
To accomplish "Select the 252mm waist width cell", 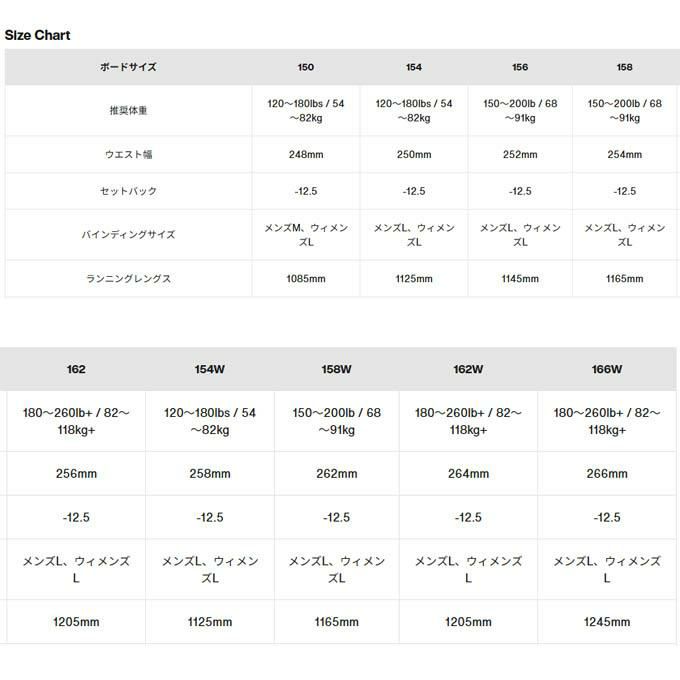I will (x=520, y=155).
